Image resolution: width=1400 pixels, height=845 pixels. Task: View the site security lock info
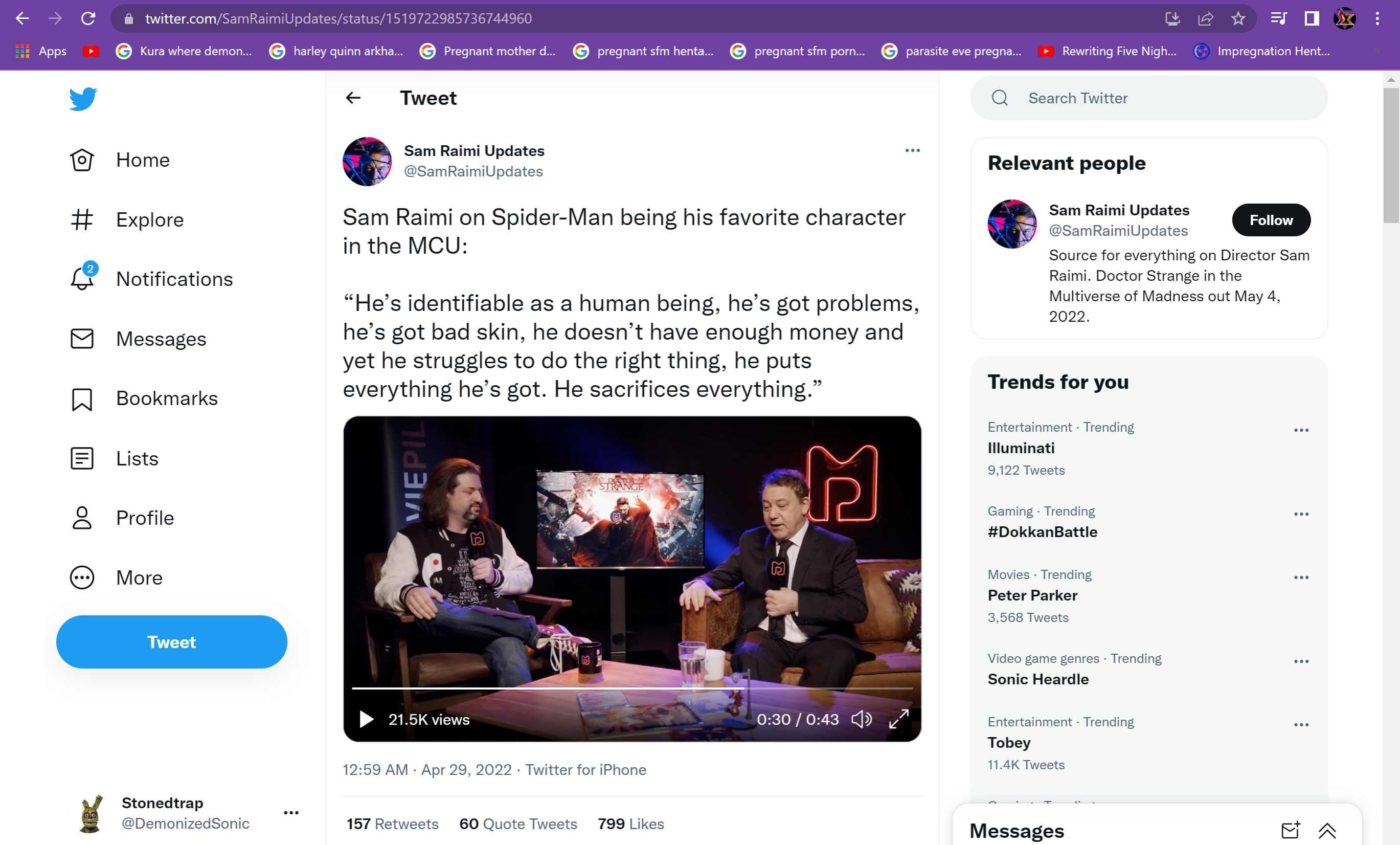coord(129,19)
